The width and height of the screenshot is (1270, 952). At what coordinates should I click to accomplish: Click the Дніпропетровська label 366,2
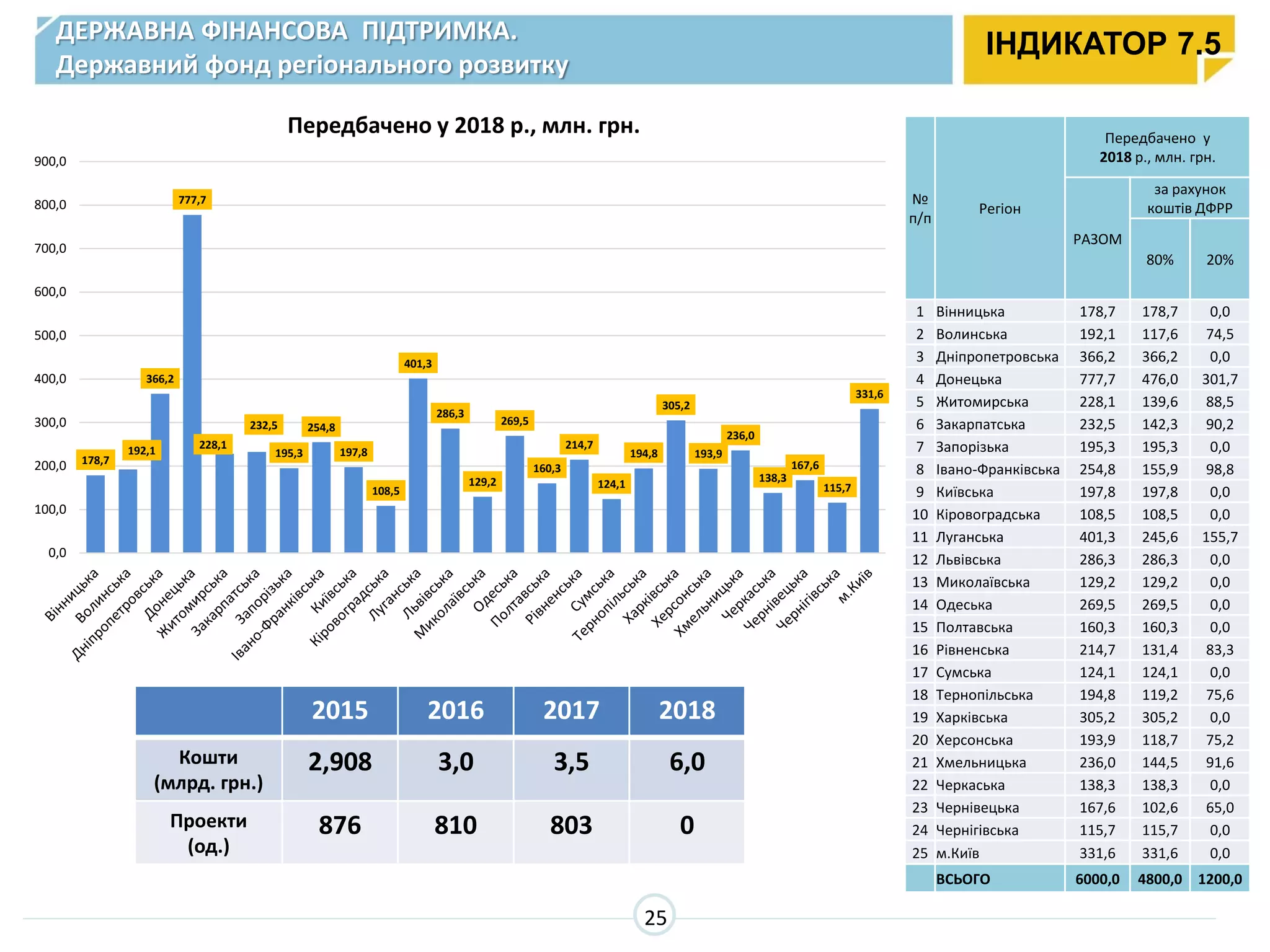[160, 379]
